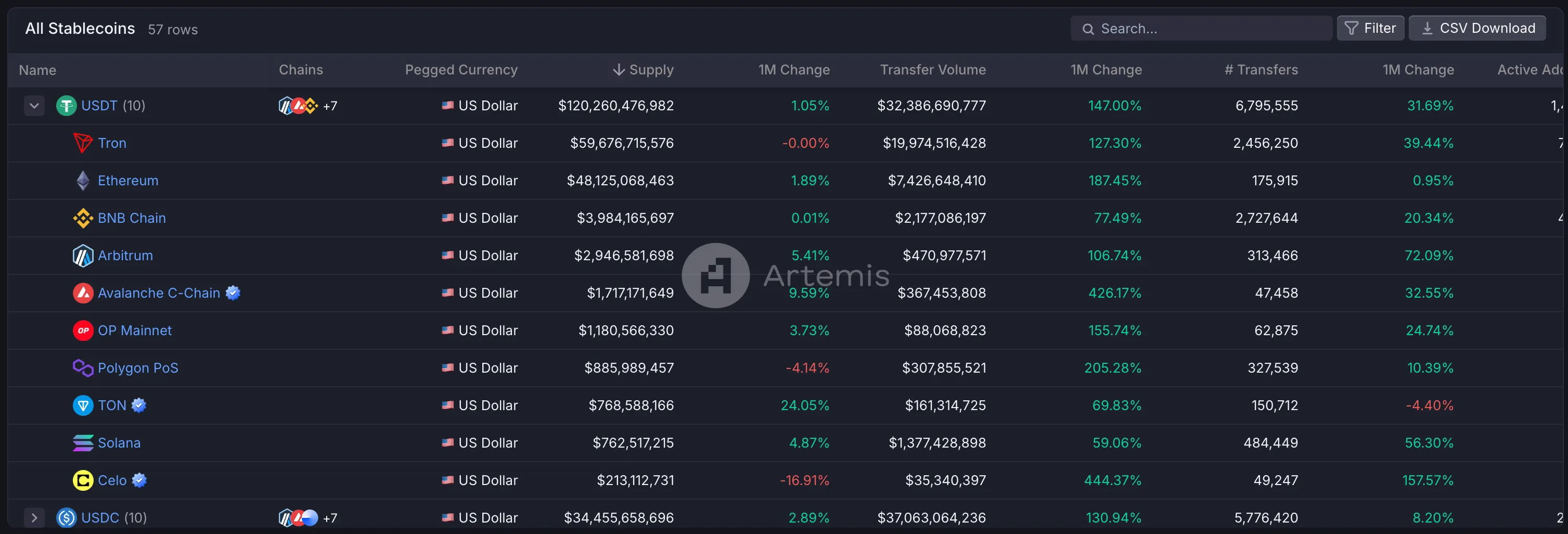Click verified badge next to Celo

coord(139,480)
